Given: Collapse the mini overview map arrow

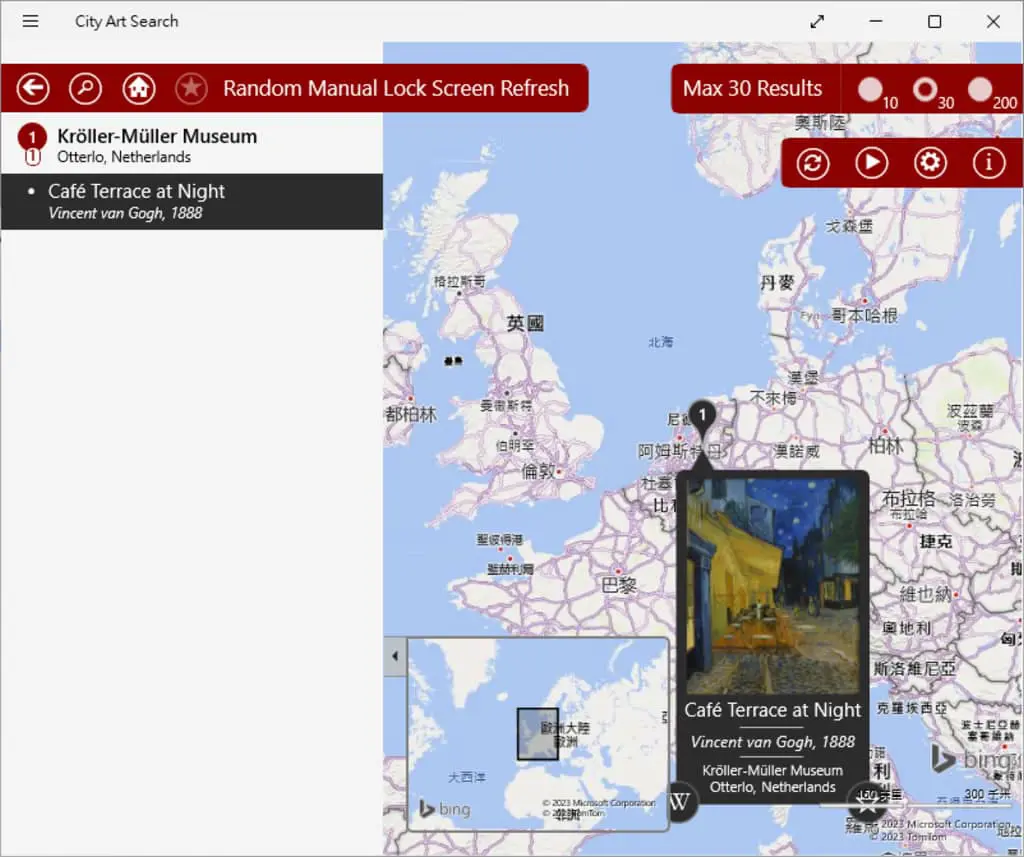Looking at the screenshot, I should (x=395, y=656).
